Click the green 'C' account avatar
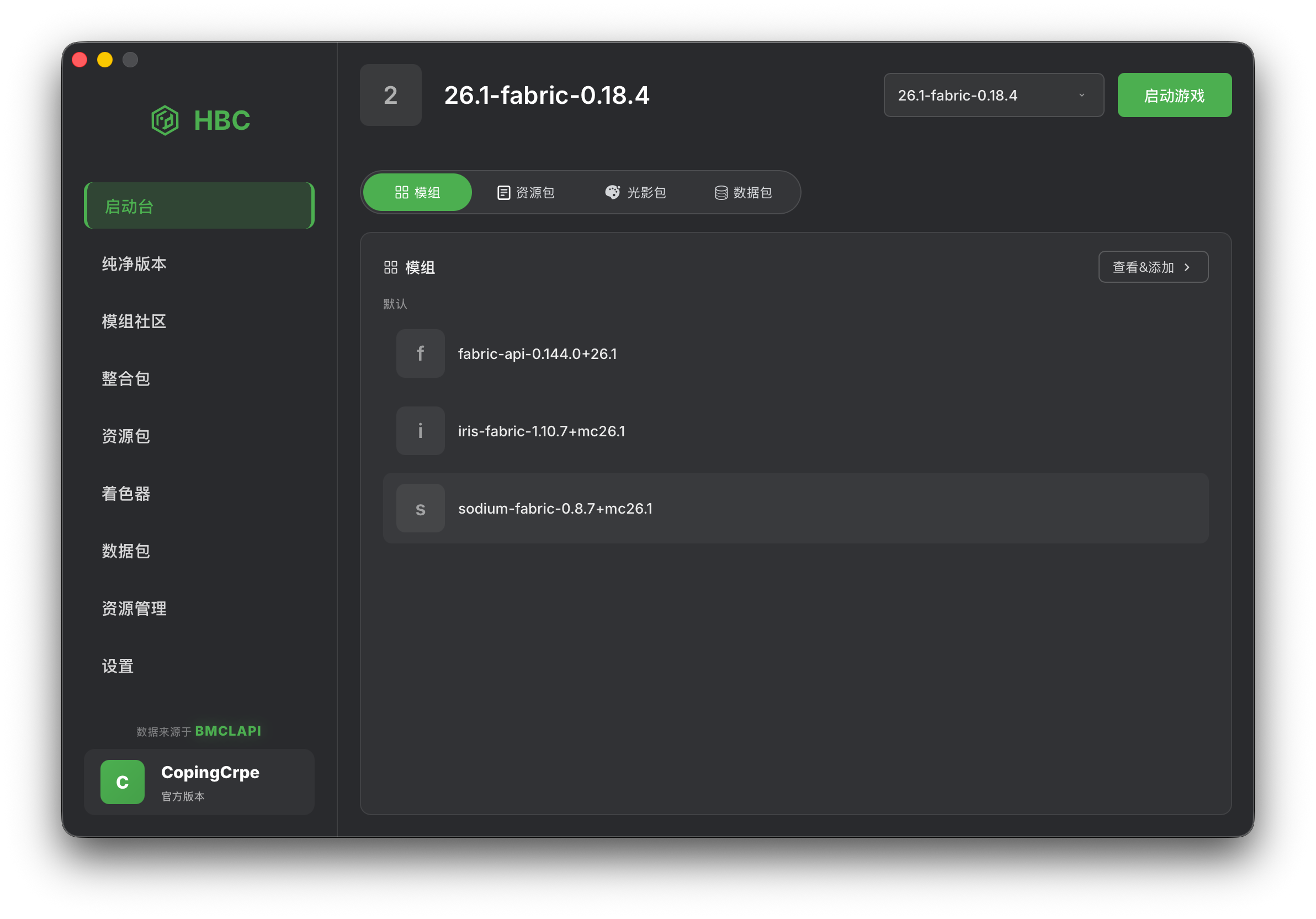The height and width of the screenshot is (919, 1316). 122,781
